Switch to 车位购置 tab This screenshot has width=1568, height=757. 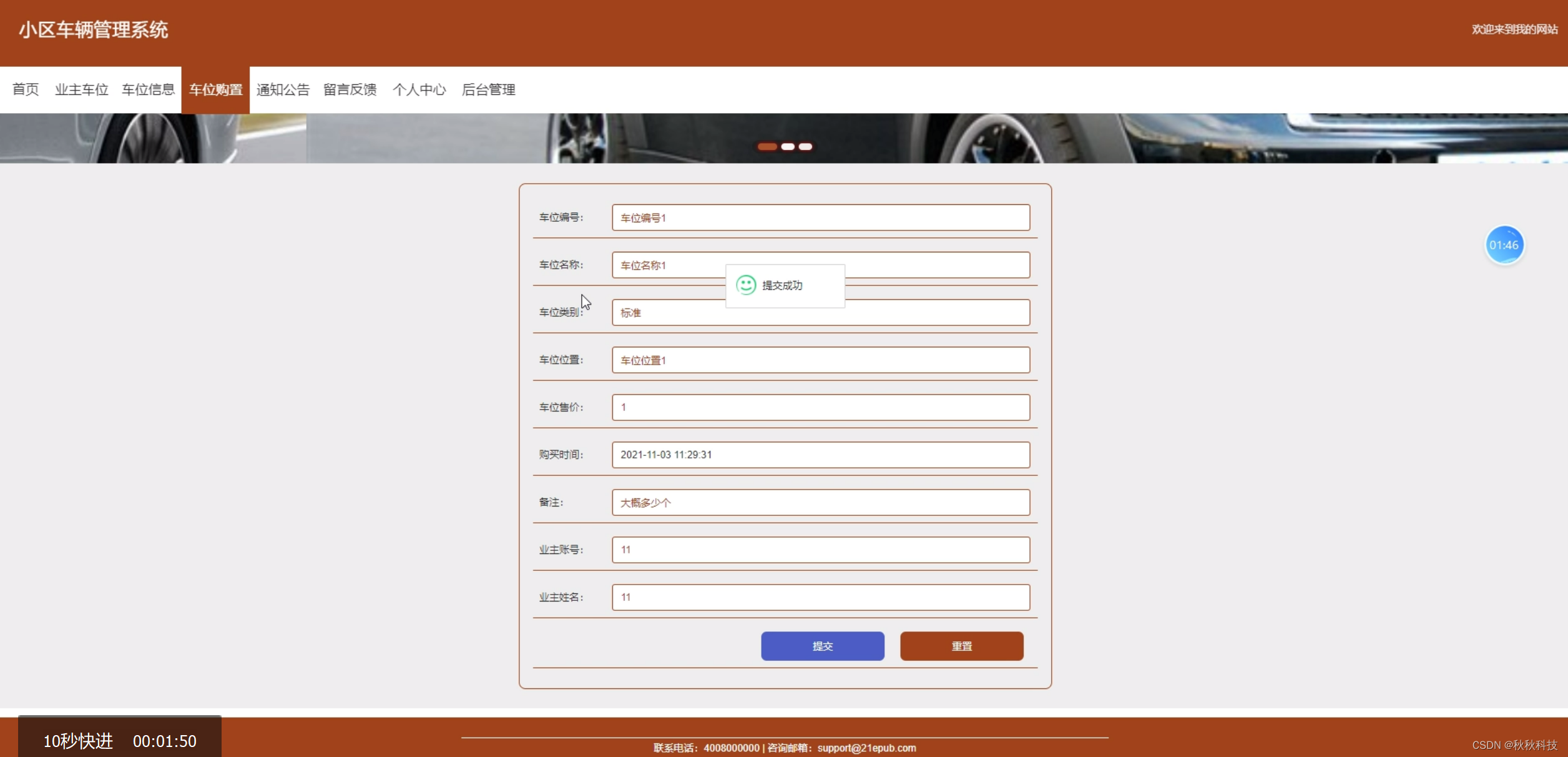[x=215, y=90]
